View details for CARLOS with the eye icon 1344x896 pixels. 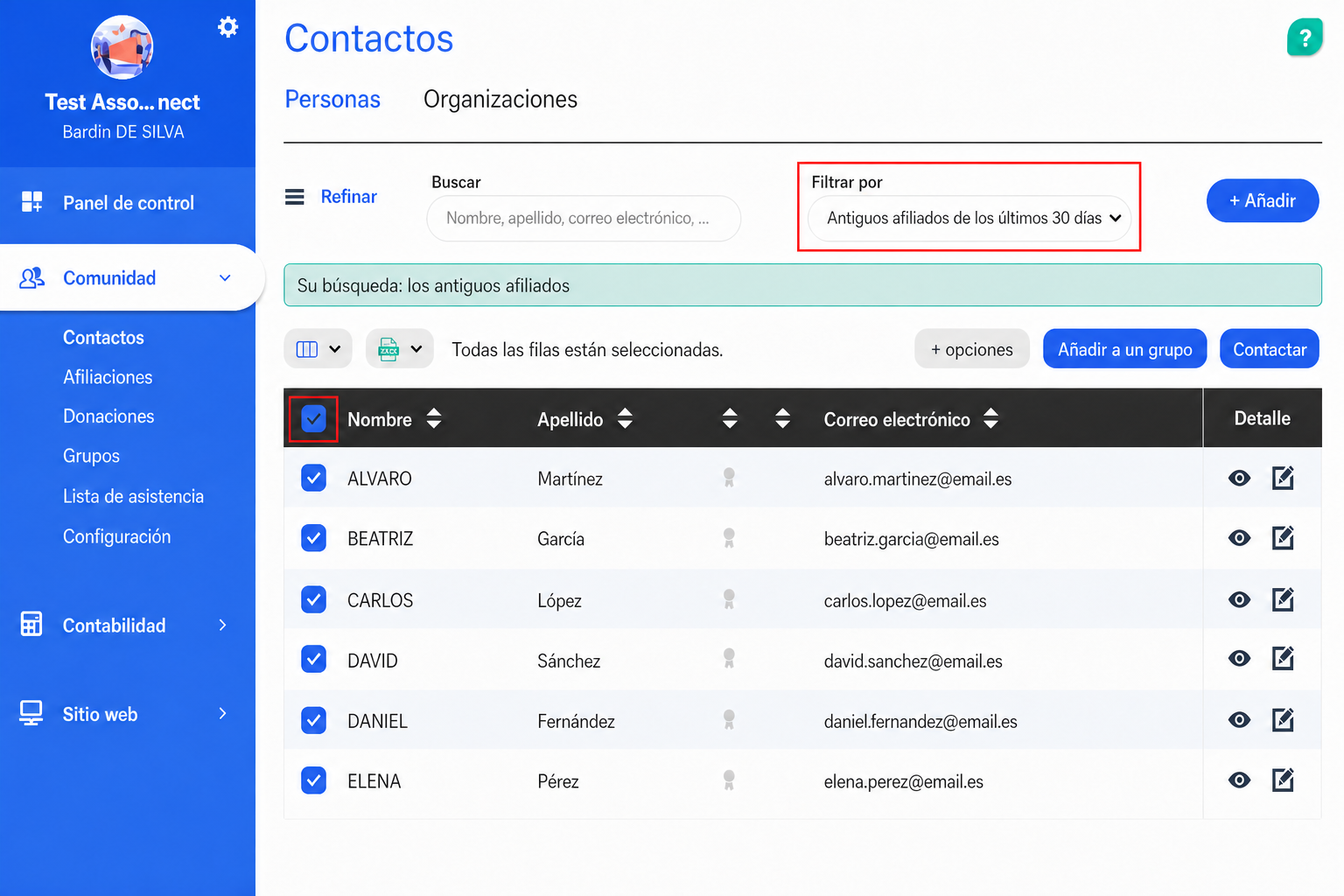point(1239,599)
